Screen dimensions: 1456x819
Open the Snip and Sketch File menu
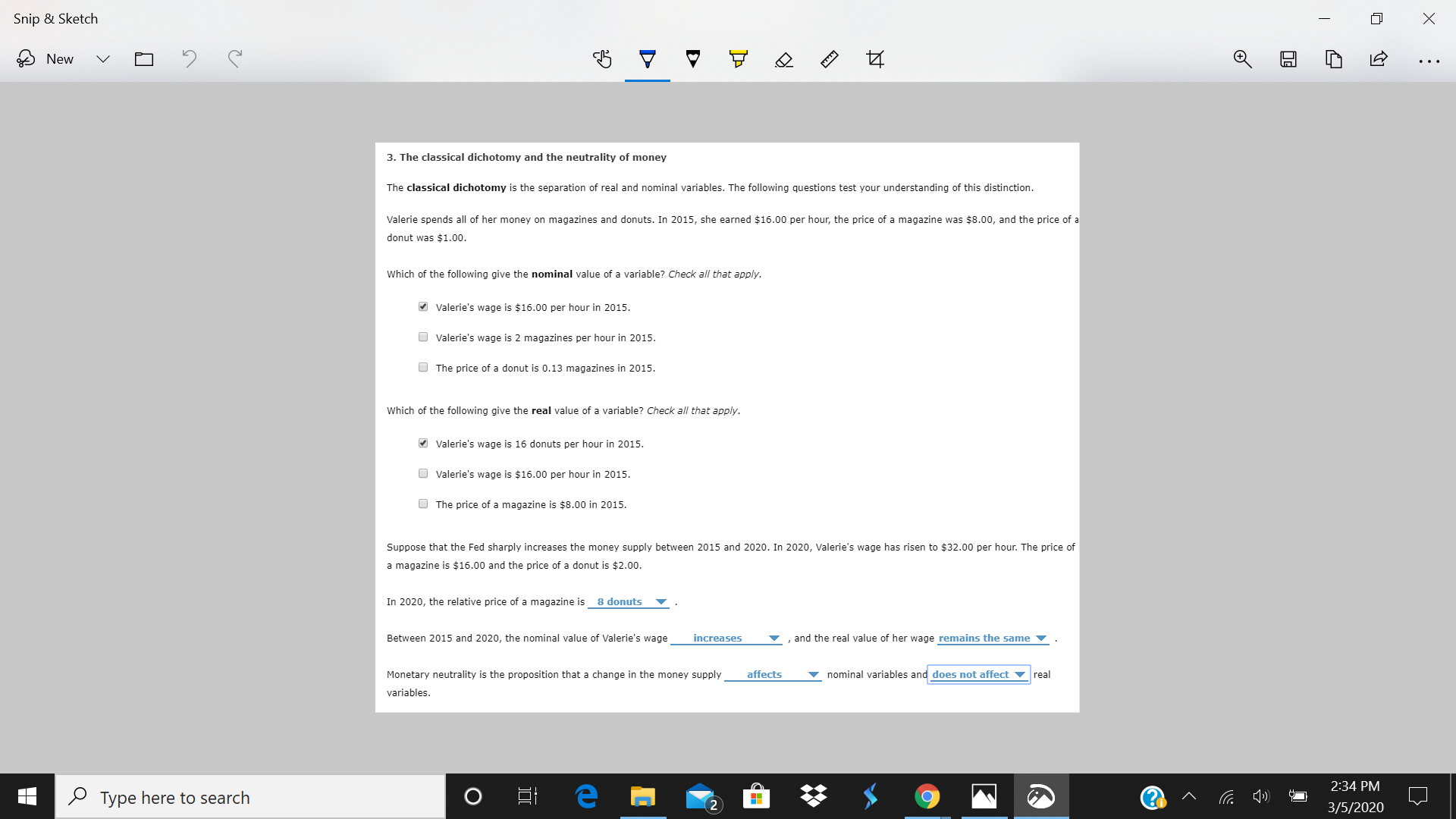point(143,58)
